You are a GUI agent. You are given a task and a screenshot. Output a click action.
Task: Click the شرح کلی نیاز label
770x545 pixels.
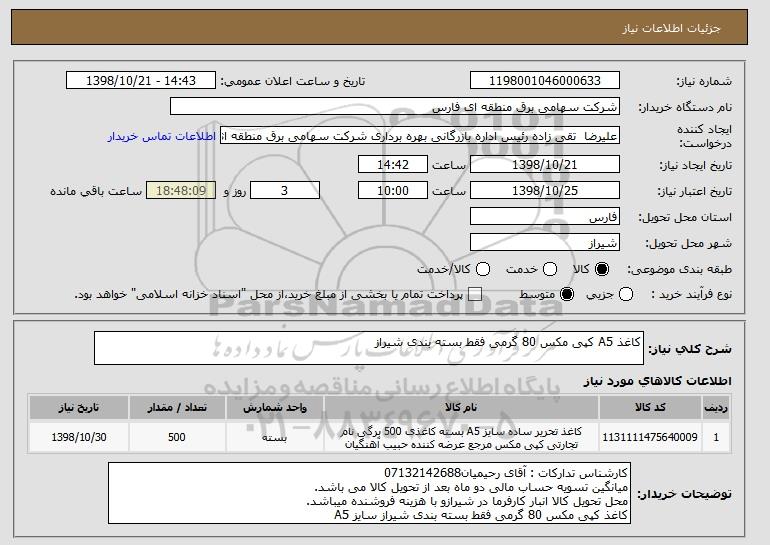point(690,349)
